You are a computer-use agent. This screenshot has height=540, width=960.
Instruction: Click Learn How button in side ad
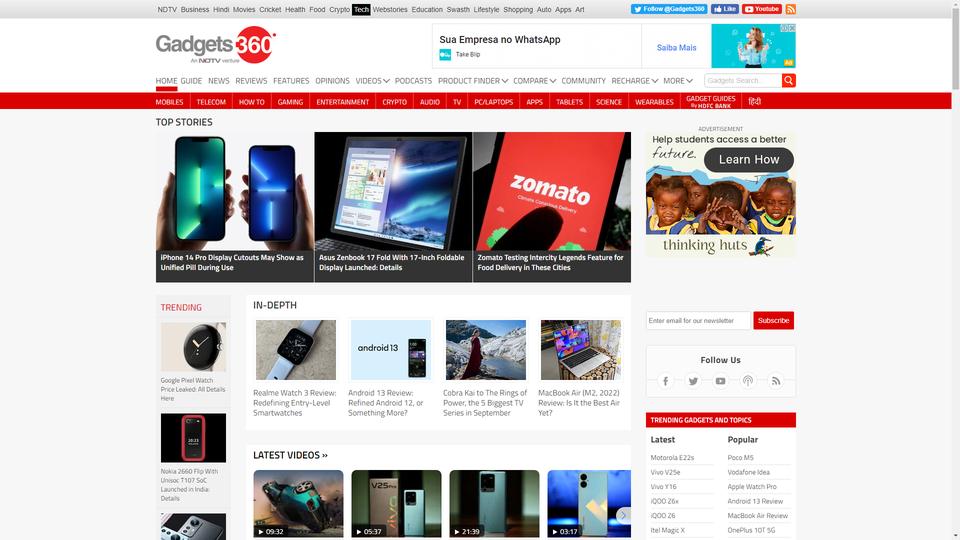tap(749, 159)
